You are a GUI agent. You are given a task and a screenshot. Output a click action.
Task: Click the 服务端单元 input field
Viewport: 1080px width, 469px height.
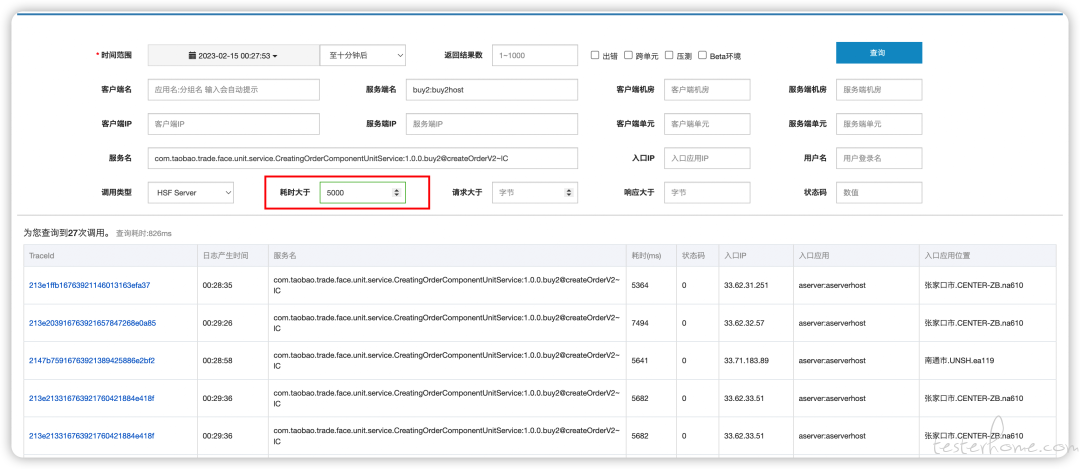pyautogui.click(x=879, y=124)
